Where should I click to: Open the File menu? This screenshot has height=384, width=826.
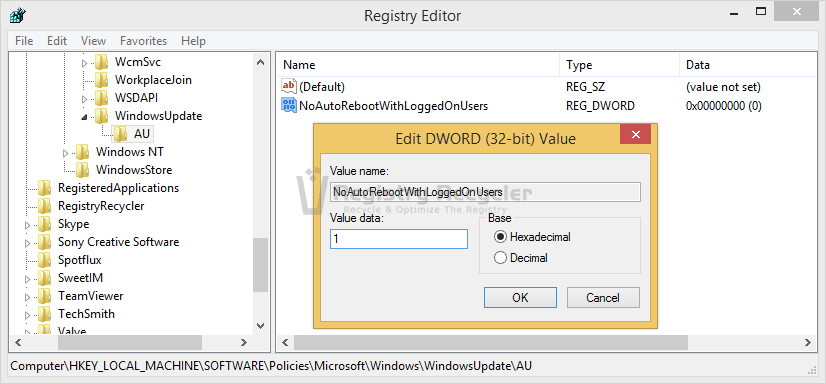pos(24,41)
